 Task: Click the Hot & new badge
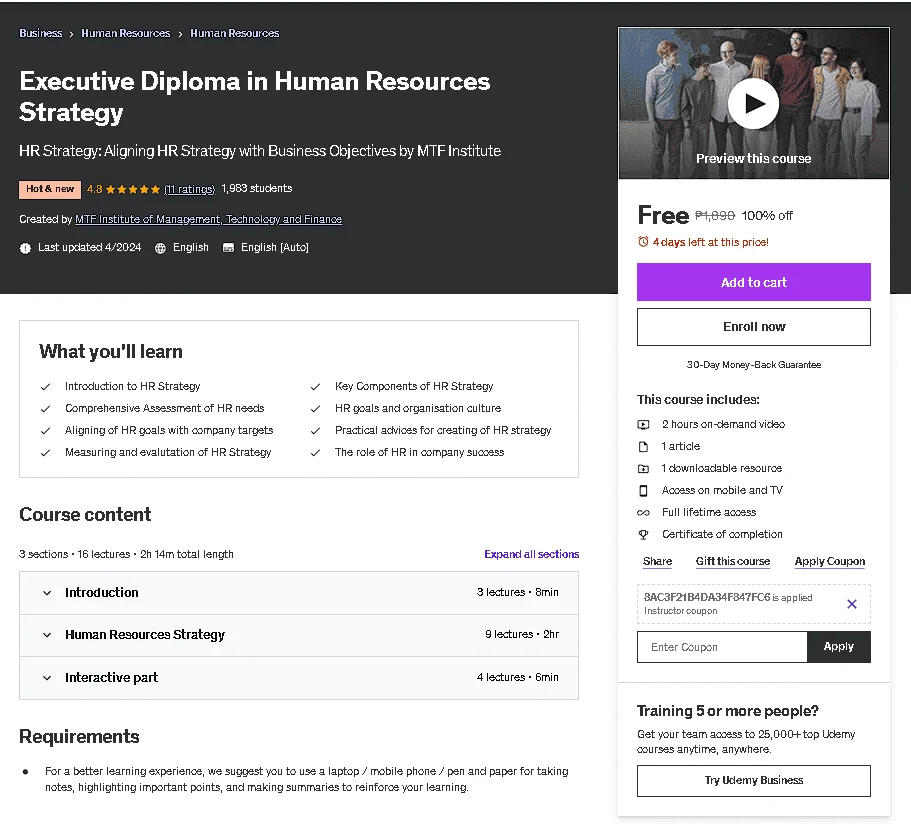50,189
